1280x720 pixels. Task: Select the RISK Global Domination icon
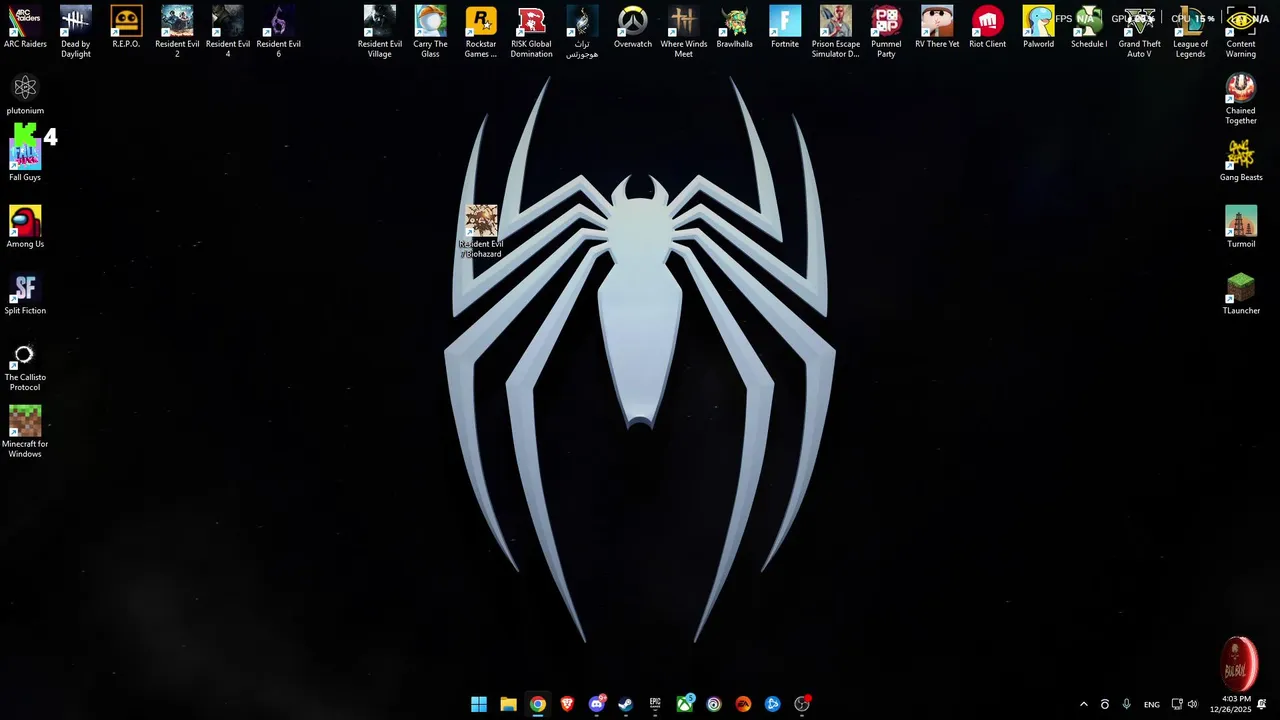point(532,32)
